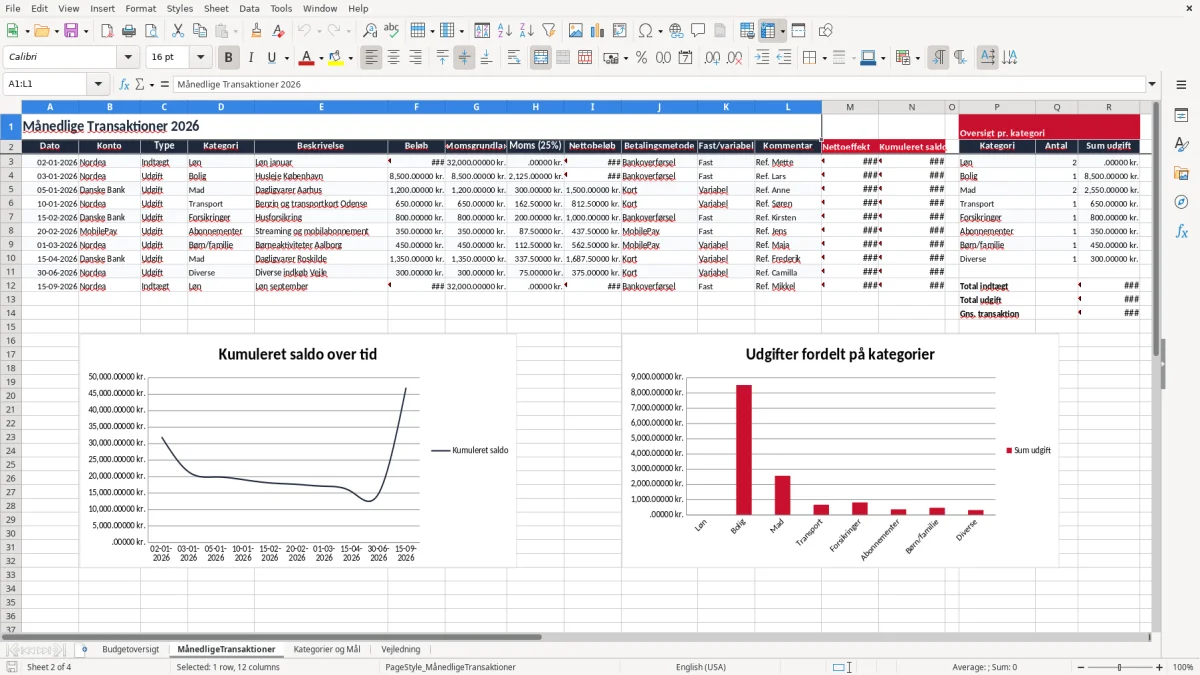Toggle underline formatting
Image resolution: width=1200 pixels, height=675 pixels.
pyautogui.click(x=272, y=58)
